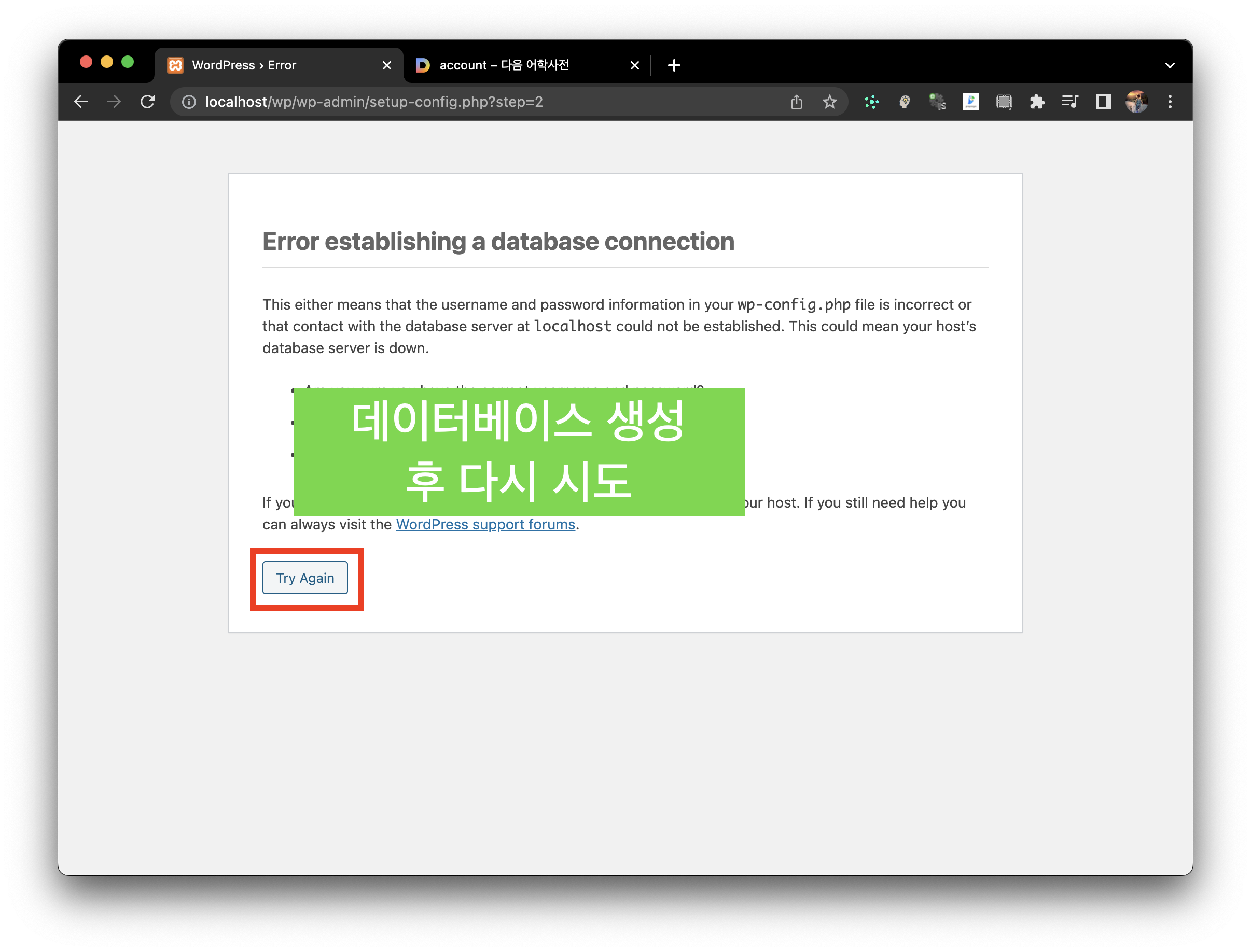
Task: Open the screen capture extension
Action: tap(1004, 102)
